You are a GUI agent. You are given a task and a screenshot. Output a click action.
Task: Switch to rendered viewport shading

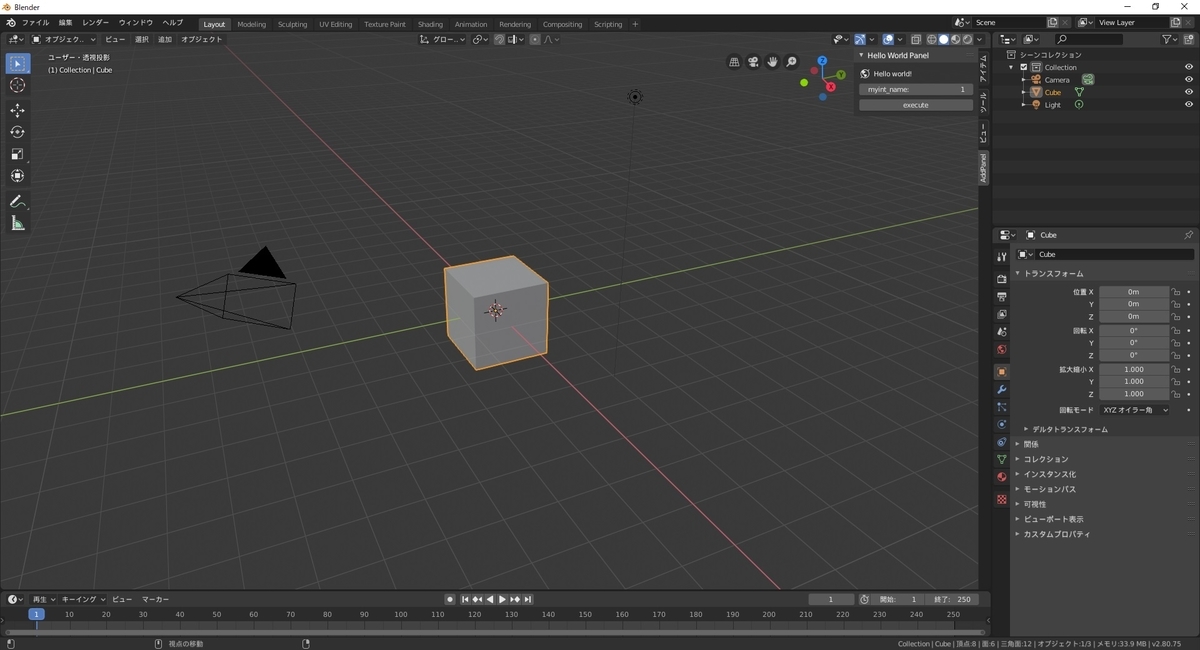click(967, 39)
